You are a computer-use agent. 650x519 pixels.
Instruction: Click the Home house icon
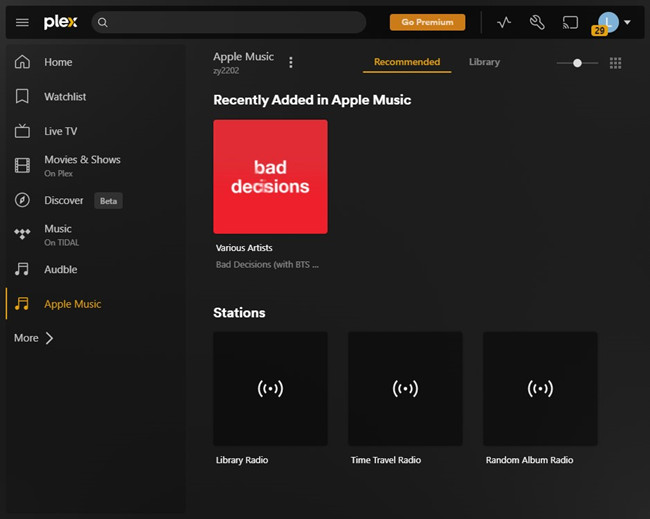click(22, 62)
